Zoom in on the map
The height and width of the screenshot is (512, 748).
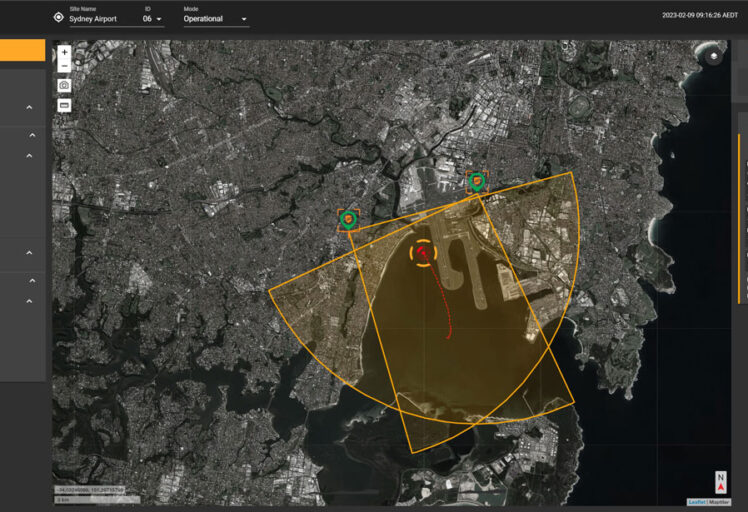point(64,52)
